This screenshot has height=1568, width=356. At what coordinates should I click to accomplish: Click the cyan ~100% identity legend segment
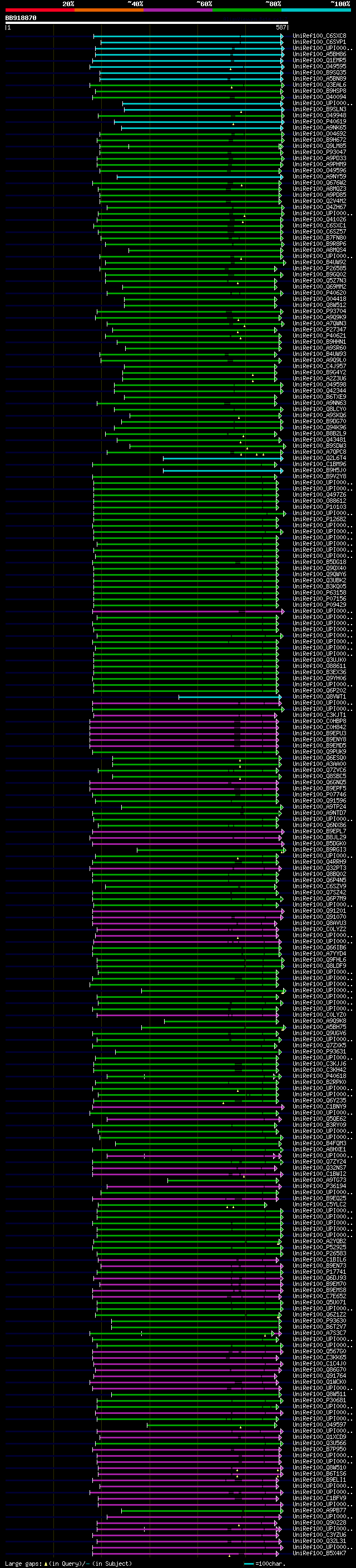316,10
